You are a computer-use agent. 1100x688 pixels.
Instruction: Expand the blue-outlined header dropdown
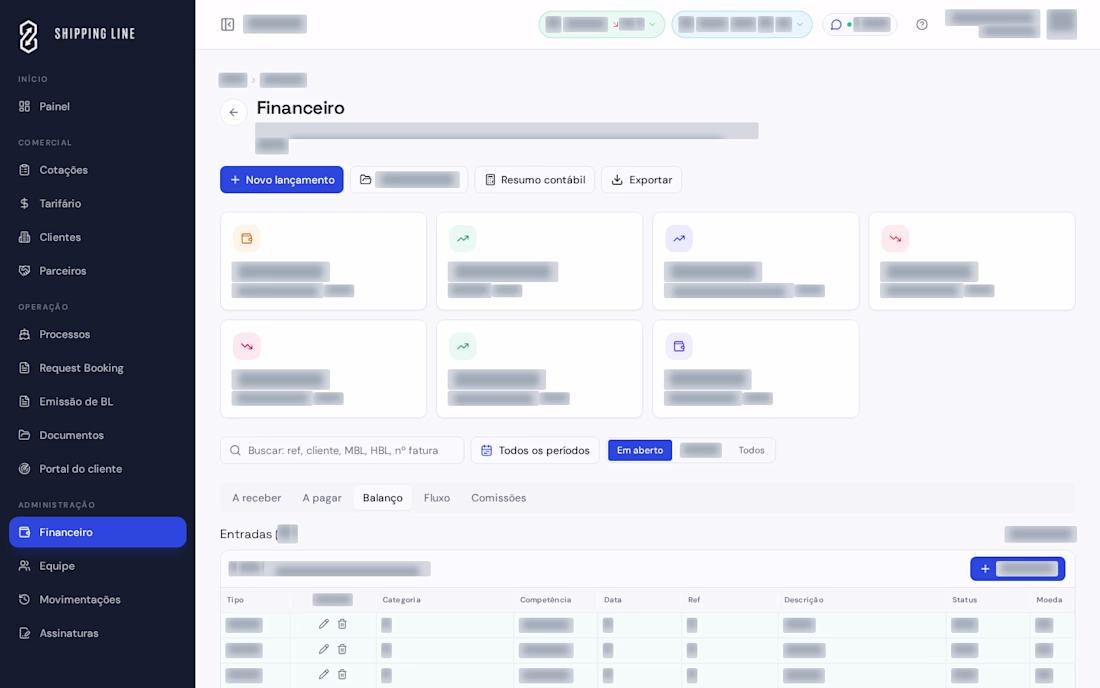[742, 25]
